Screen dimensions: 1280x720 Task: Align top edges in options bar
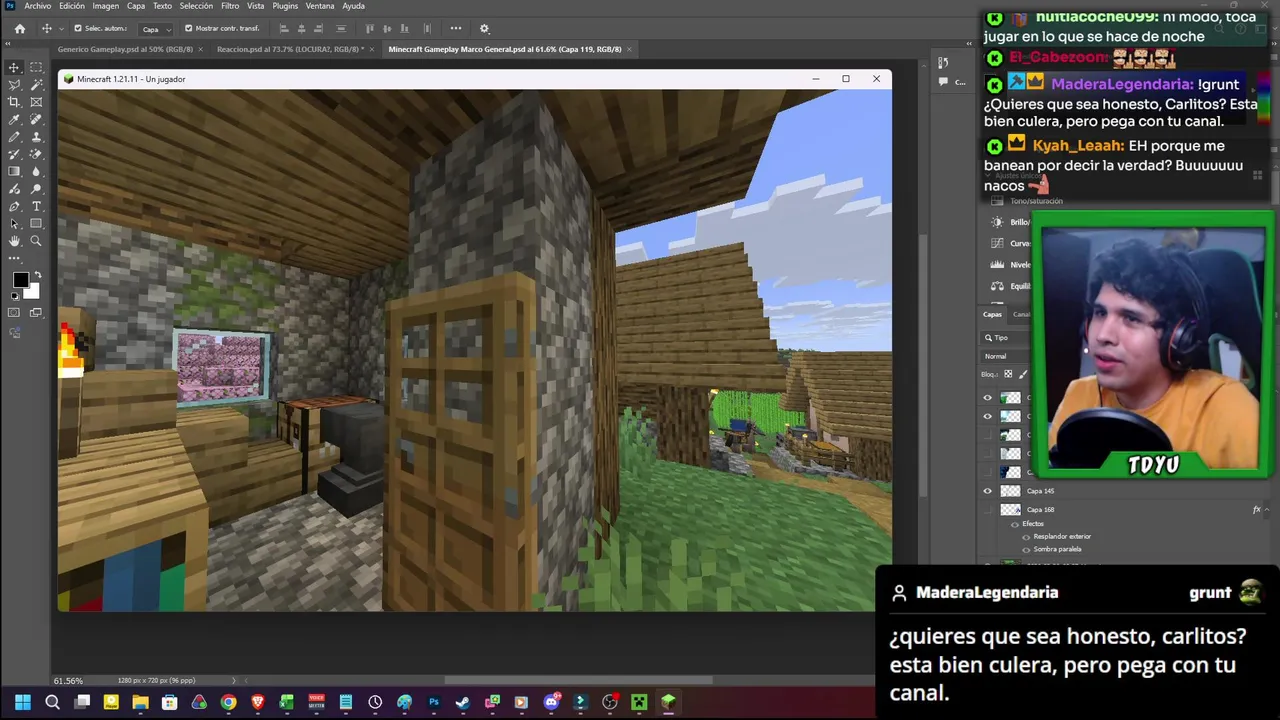coord(370,28)
